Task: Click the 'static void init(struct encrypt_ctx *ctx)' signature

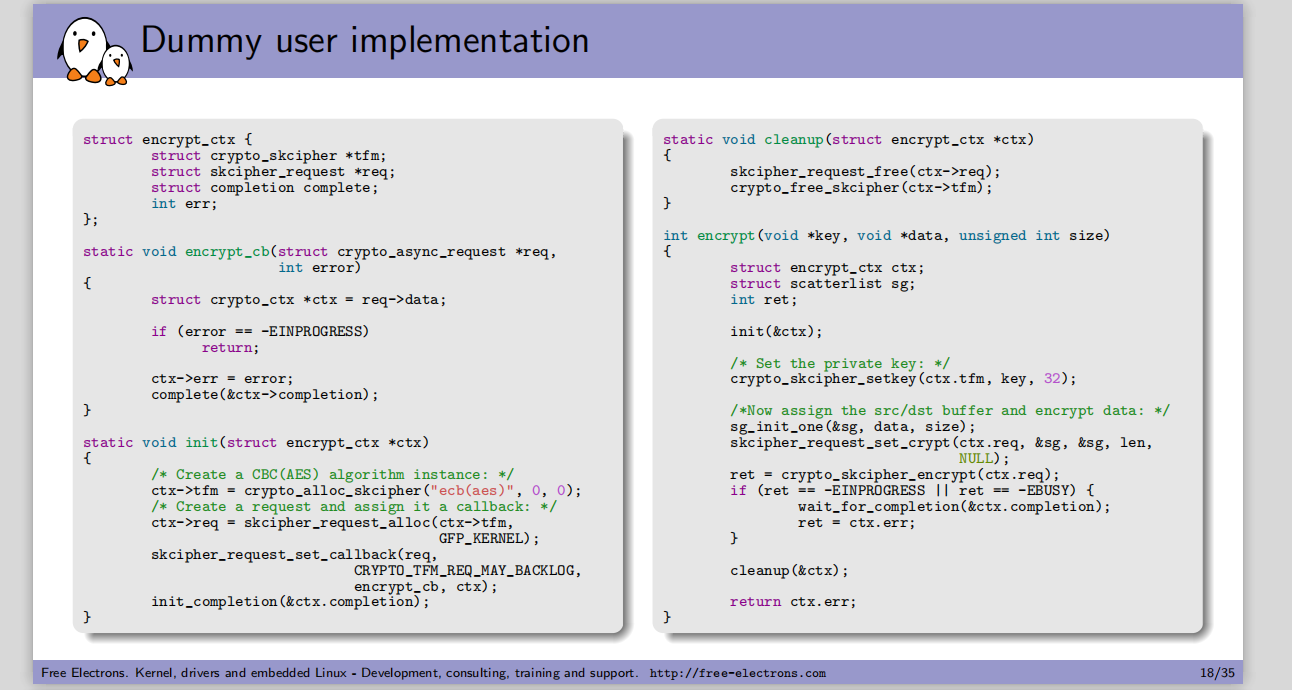Action: (256, 443)
